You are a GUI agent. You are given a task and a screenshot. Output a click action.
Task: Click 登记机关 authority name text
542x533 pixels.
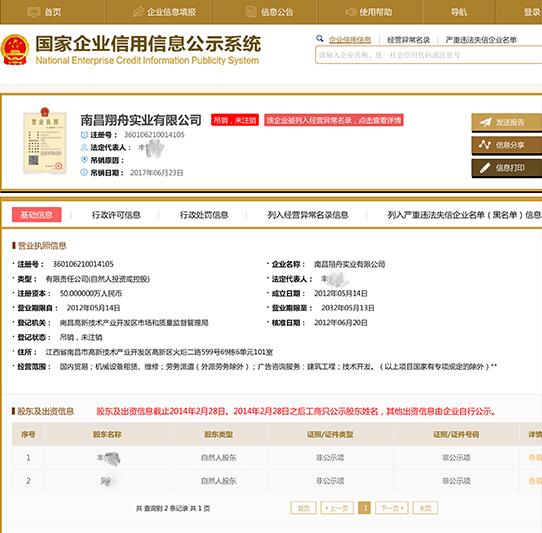(134, 323)
